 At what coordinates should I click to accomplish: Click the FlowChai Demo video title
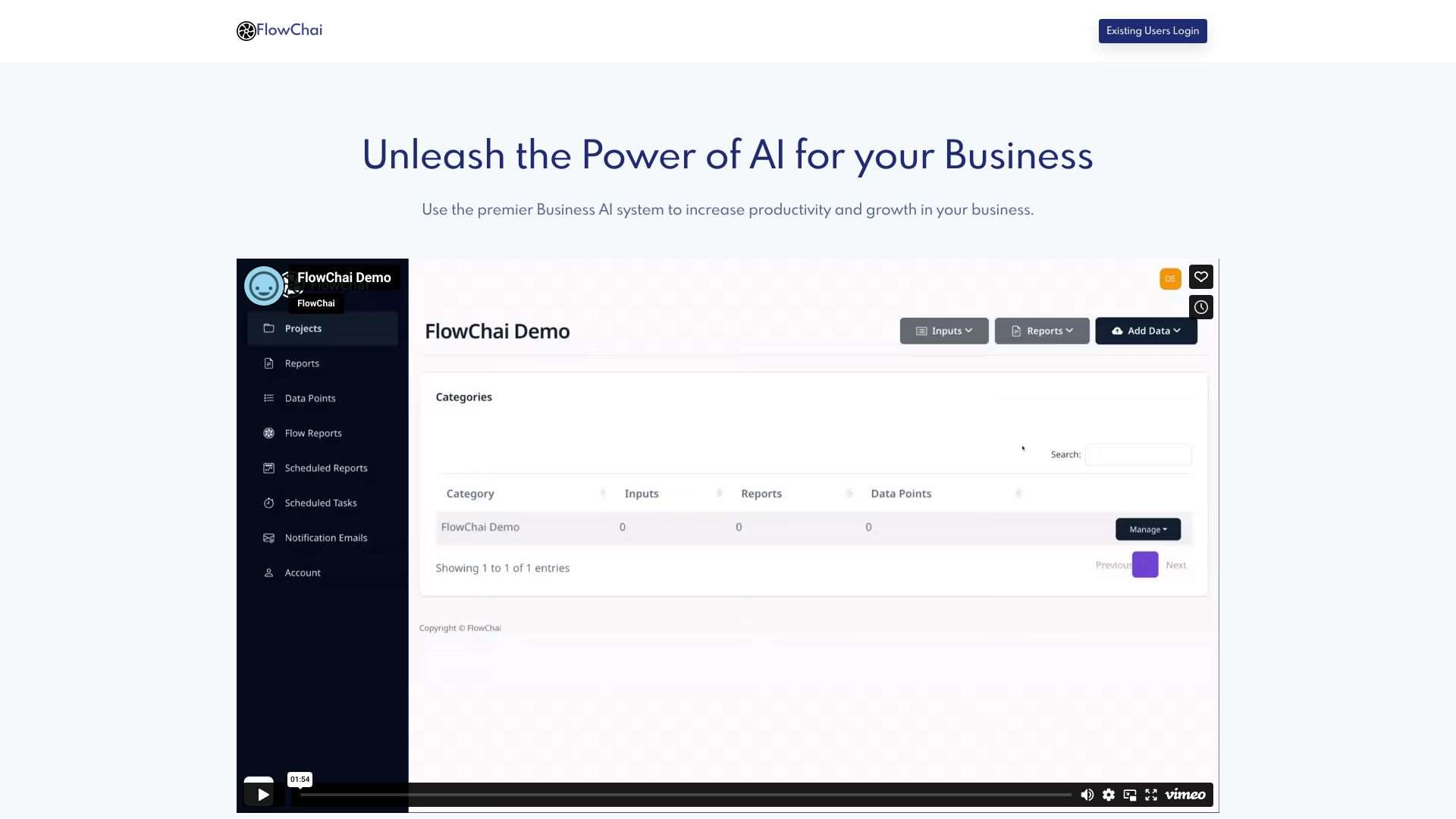(x=344, y=278)
